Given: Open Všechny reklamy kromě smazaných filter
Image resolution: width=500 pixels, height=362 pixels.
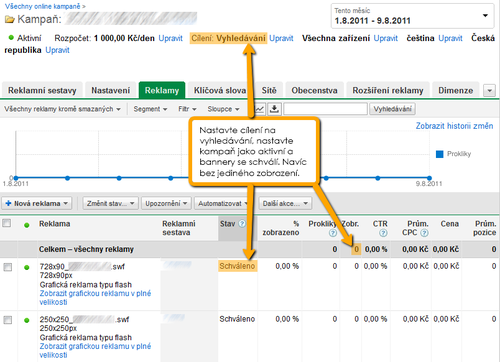Looking at the screenshot, I should pos(62,109).
